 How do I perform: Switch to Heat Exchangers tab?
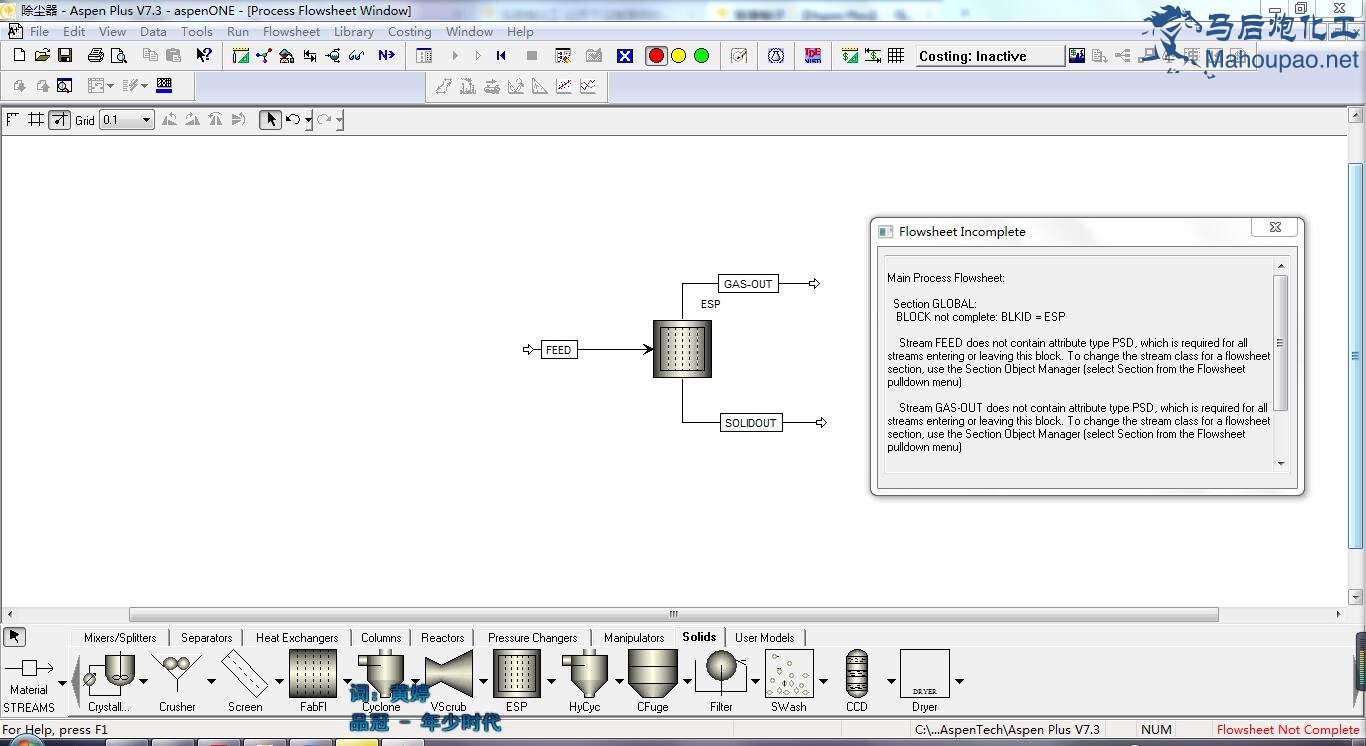point(297,637)
